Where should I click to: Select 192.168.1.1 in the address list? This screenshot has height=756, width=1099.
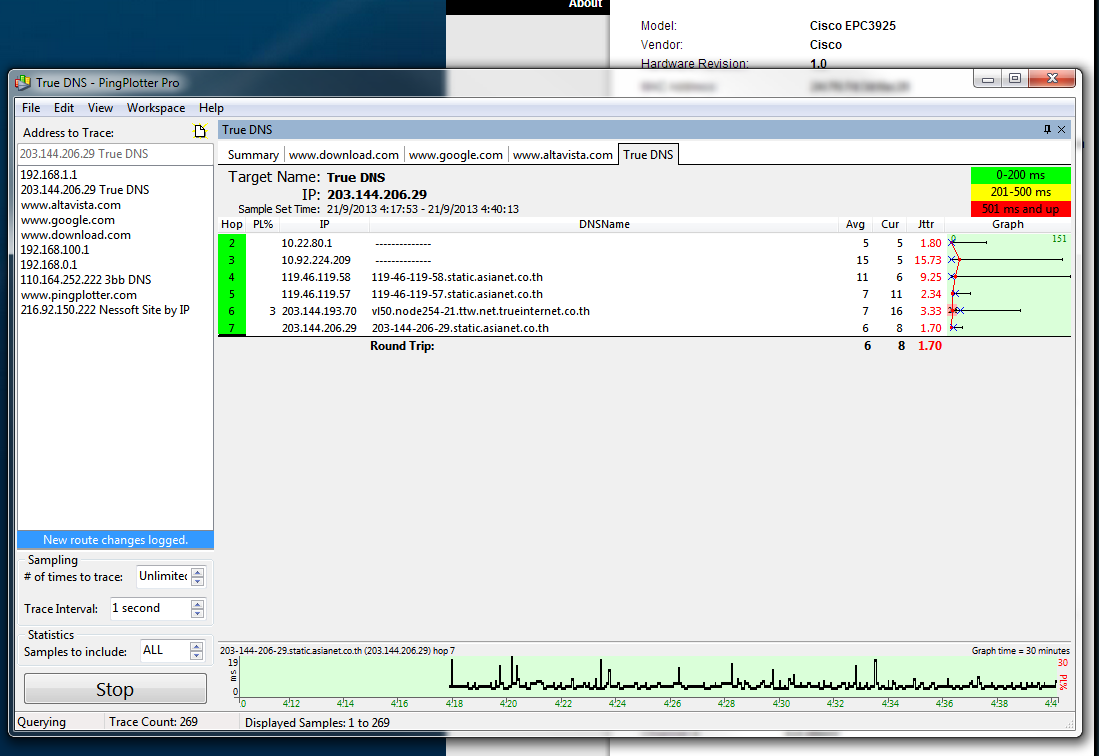click(49, 174)
